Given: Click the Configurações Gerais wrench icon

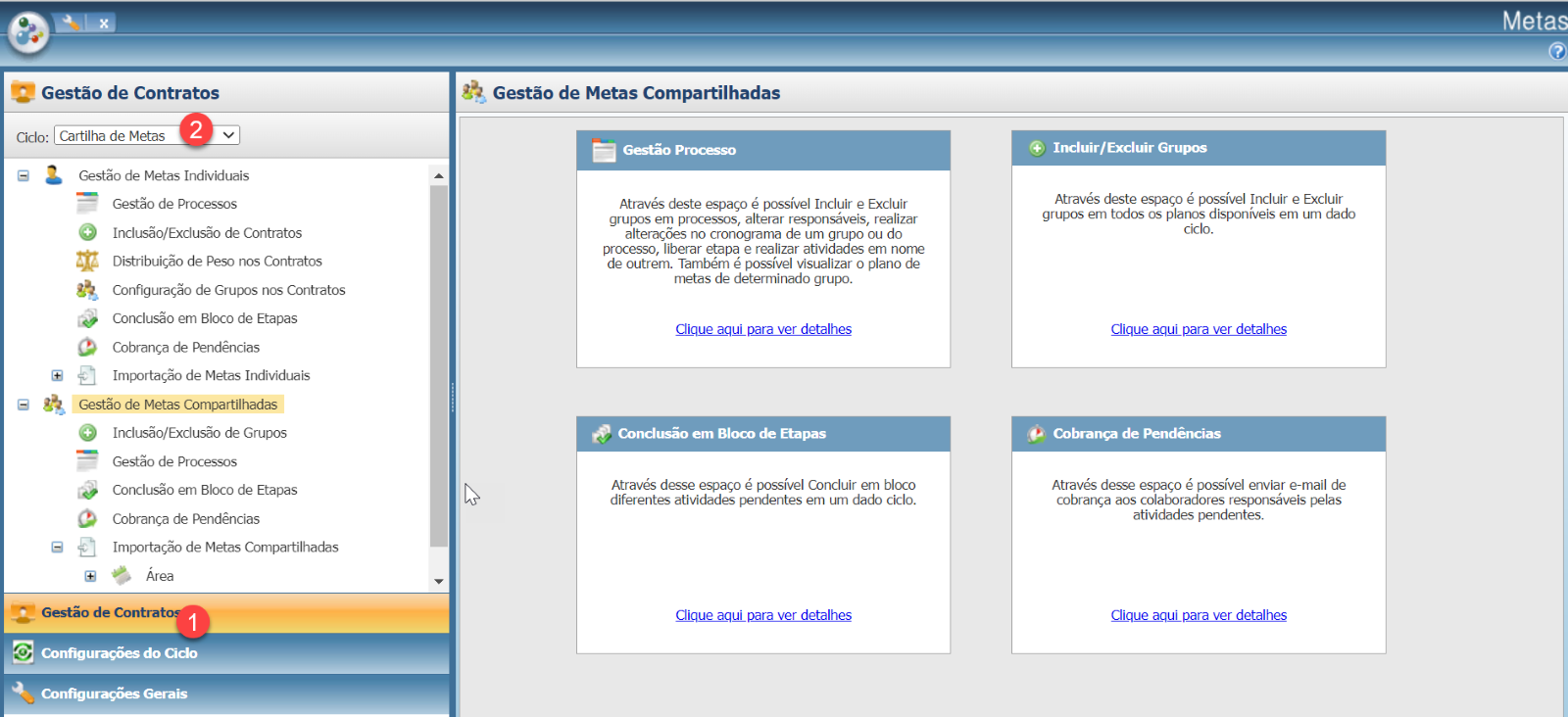Looking at the screenshot, I should coord(23,693).
